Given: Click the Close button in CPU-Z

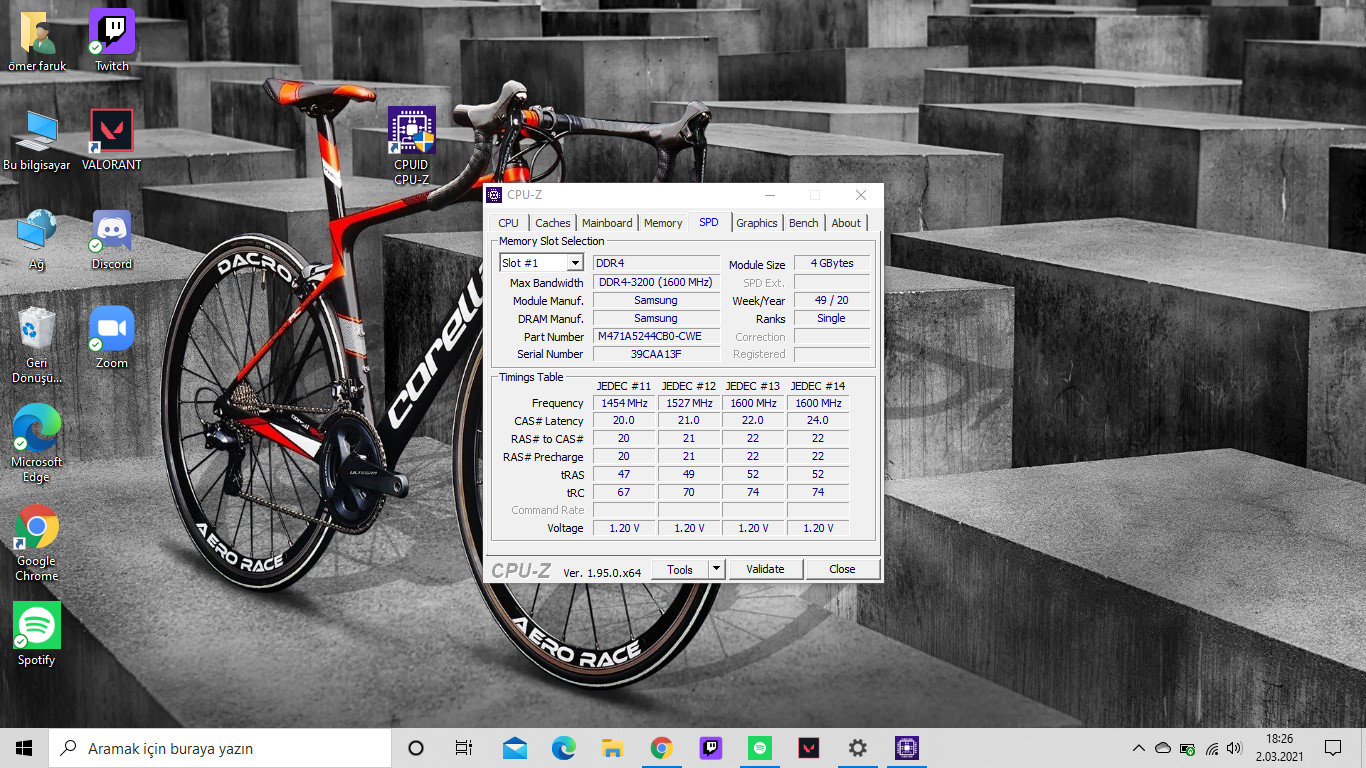Looking at the screenshot, I should coord(842,569).
